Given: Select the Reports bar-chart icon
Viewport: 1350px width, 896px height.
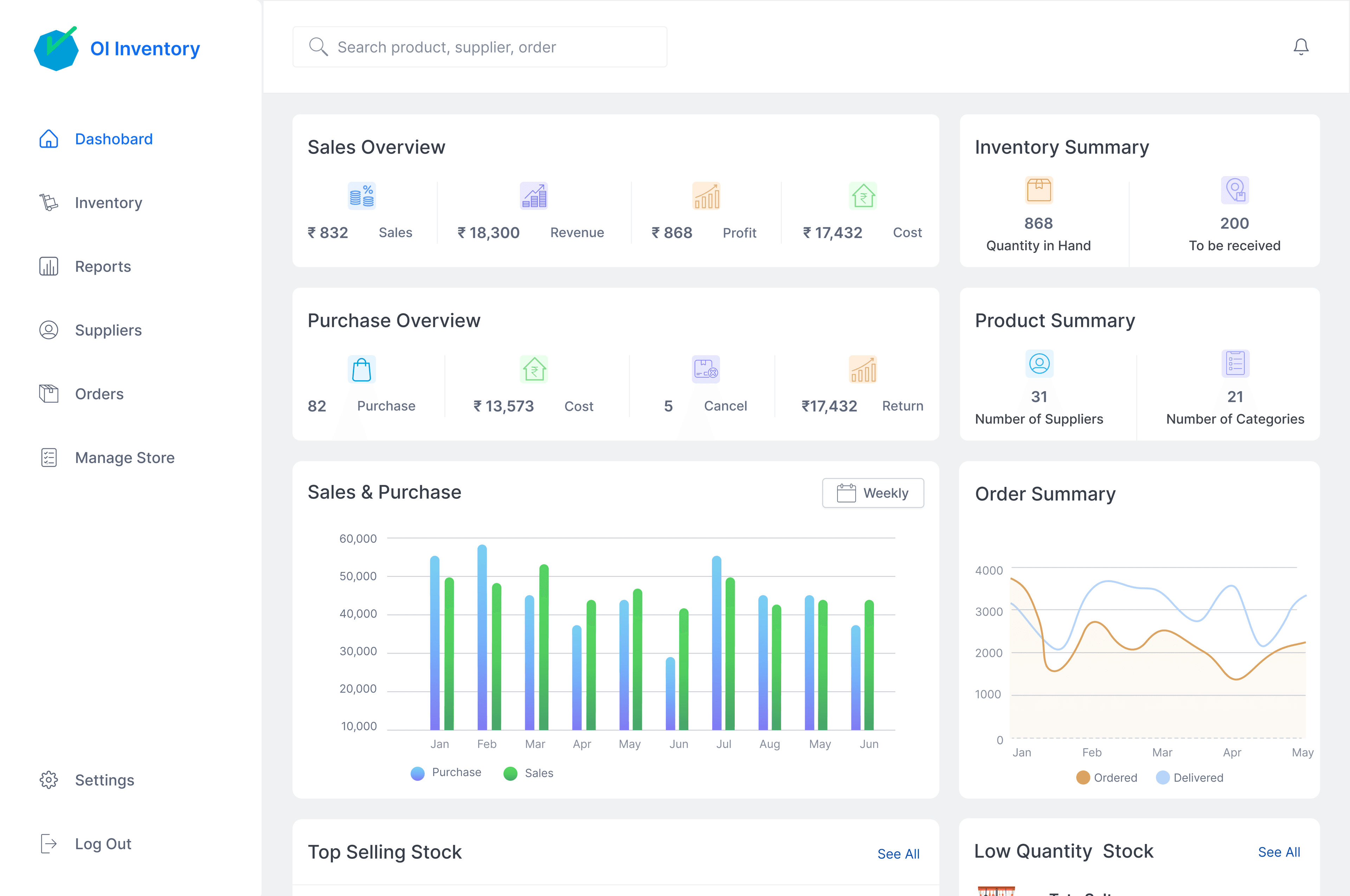Looking at the screenshot, I should click(49, 266).
